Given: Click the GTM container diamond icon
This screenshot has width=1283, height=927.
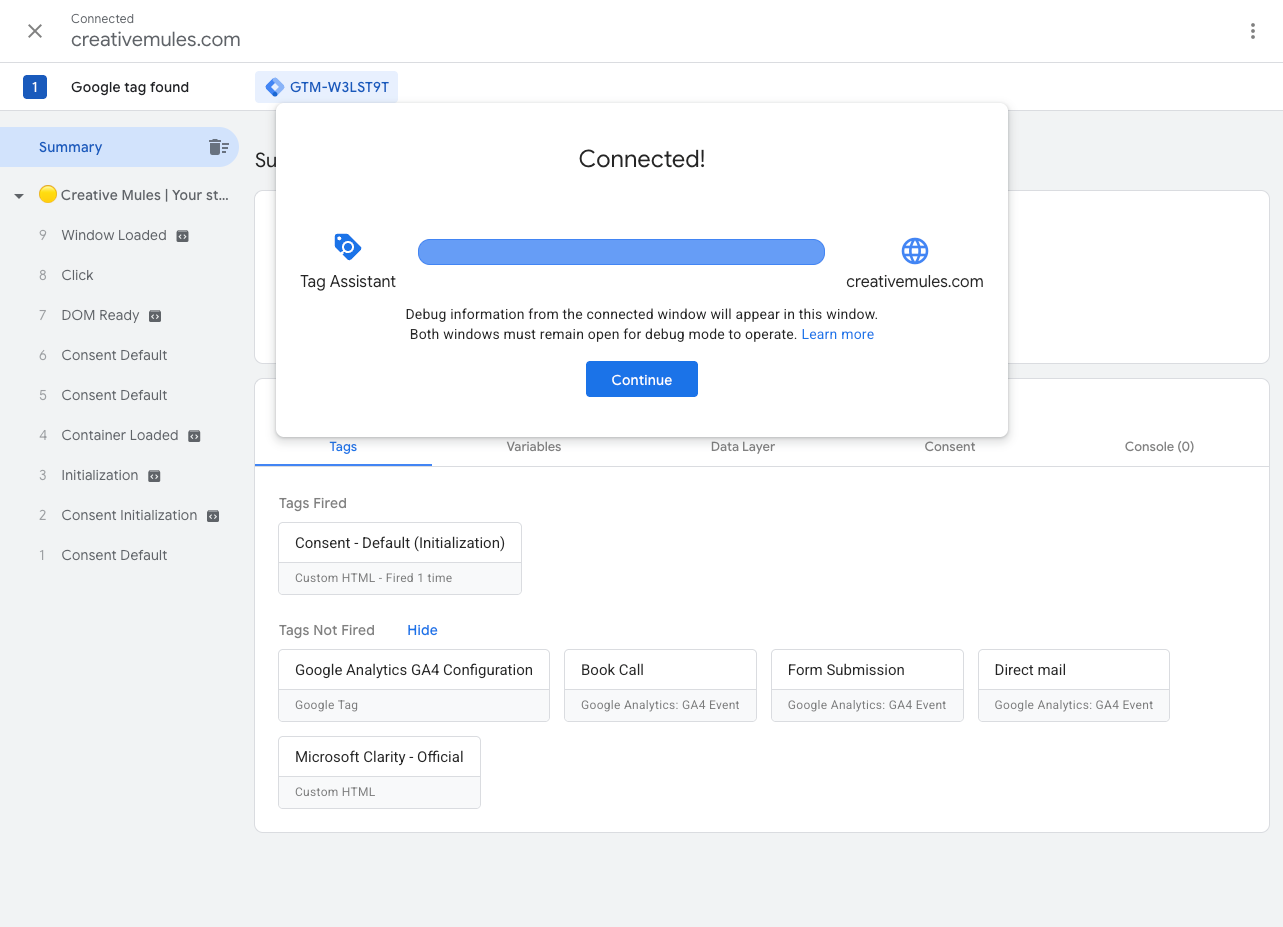Looking at the screenshot, I should point(274,87).
